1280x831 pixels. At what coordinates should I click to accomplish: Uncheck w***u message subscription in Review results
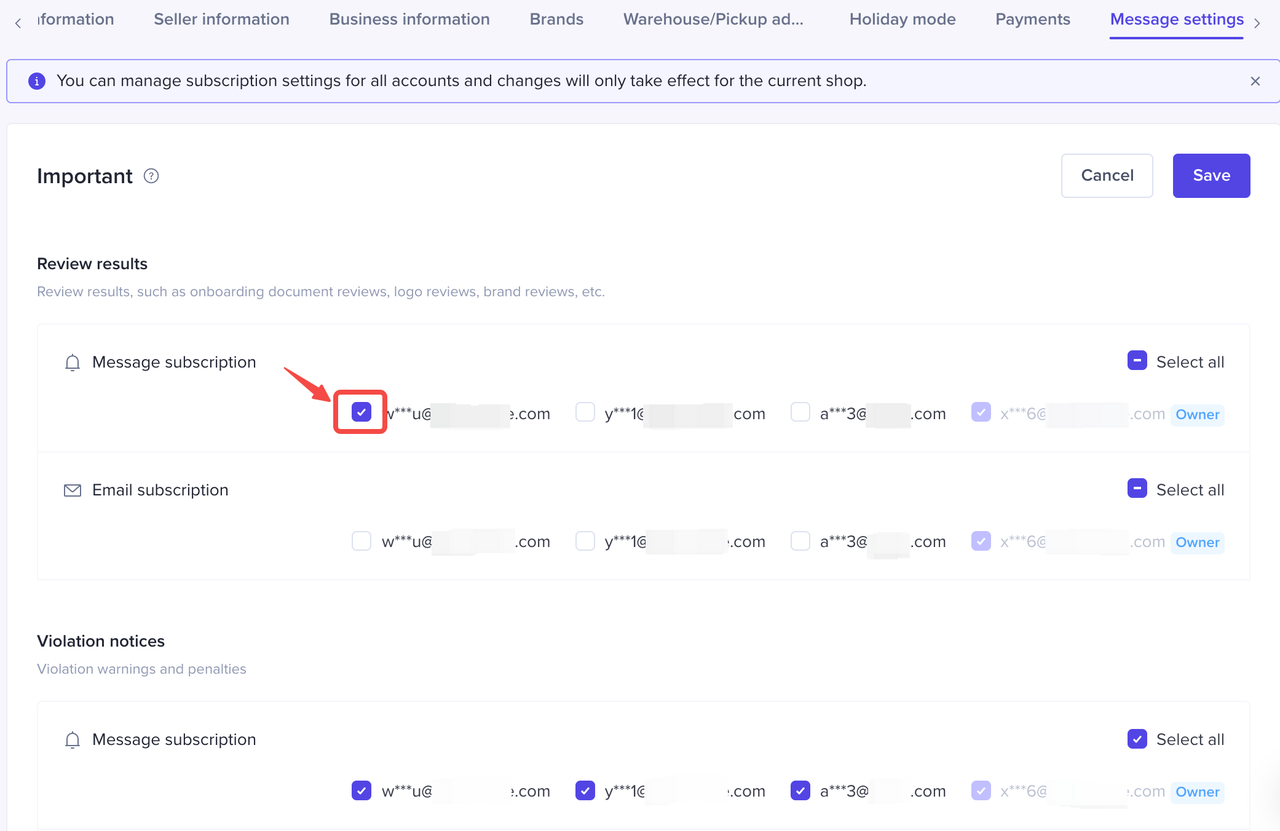tap(361, 412)
